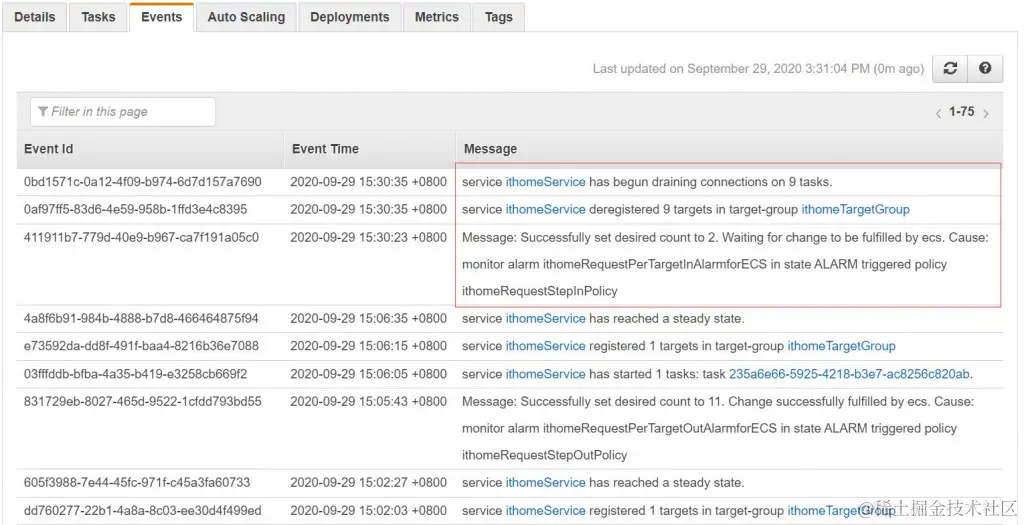Viewport: 1024px width, 525px height.
Task: Open ithomeTargetGroup link in 15:06:15 registered row
Action: tap(841, 346)
